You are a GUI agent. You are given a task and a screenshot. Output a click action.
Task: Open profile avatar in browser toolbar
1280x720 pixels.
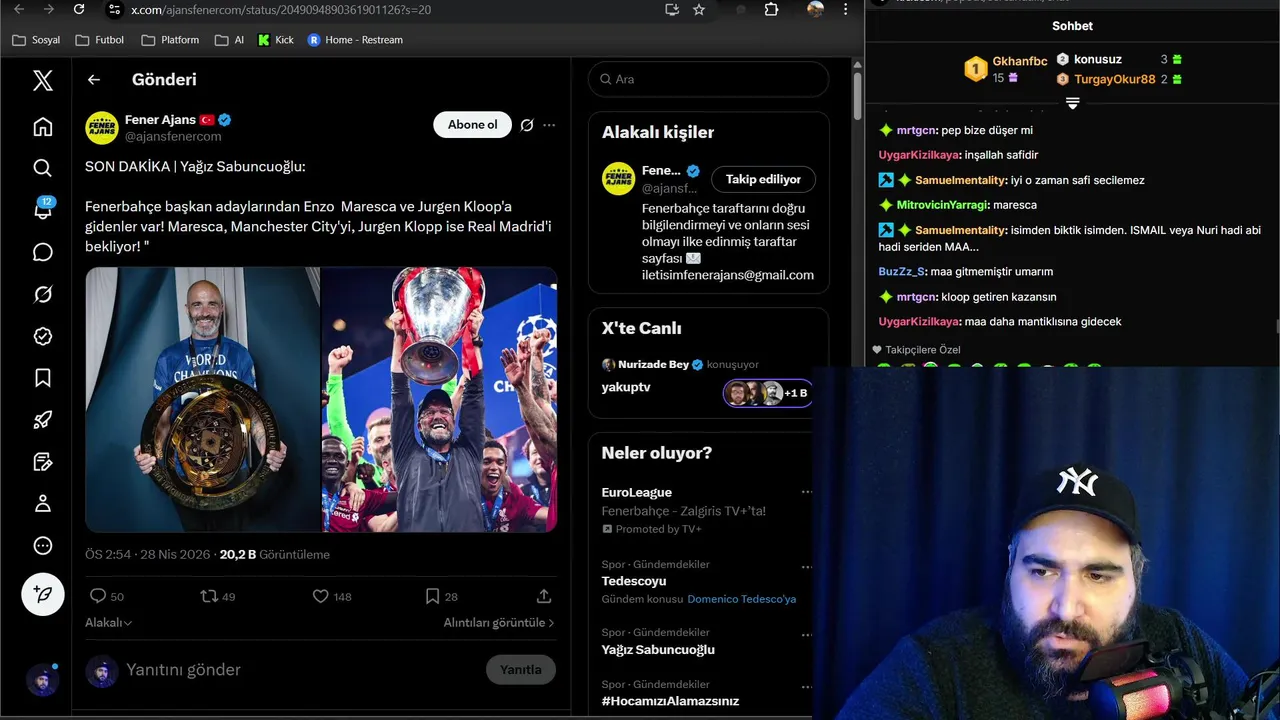[x=816, y=9]
